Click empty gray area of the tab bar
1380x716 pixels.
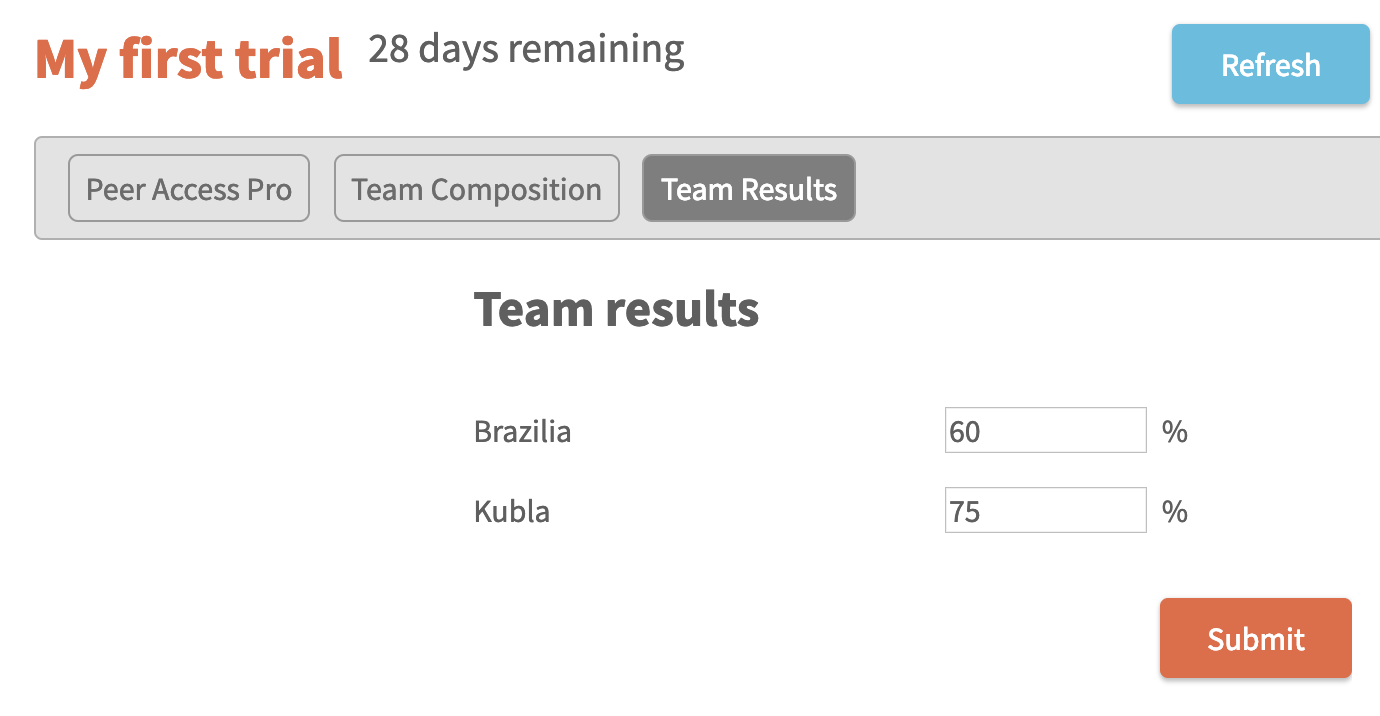pos(1110,188)
